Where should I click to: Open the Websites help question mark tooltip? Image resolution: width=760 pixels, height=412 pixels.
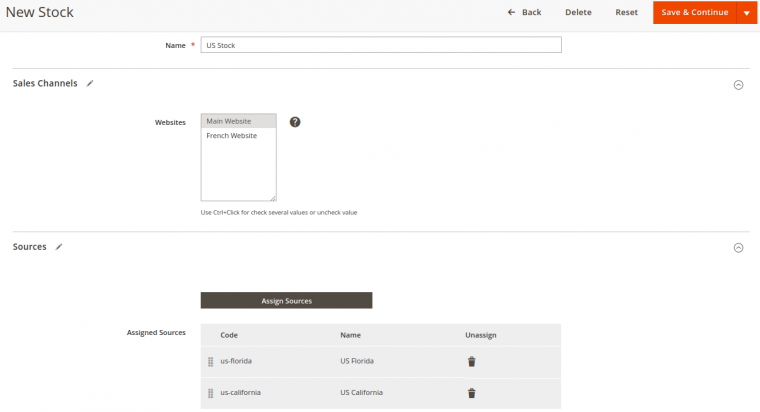pyautogui.click(x=295, y=122)
